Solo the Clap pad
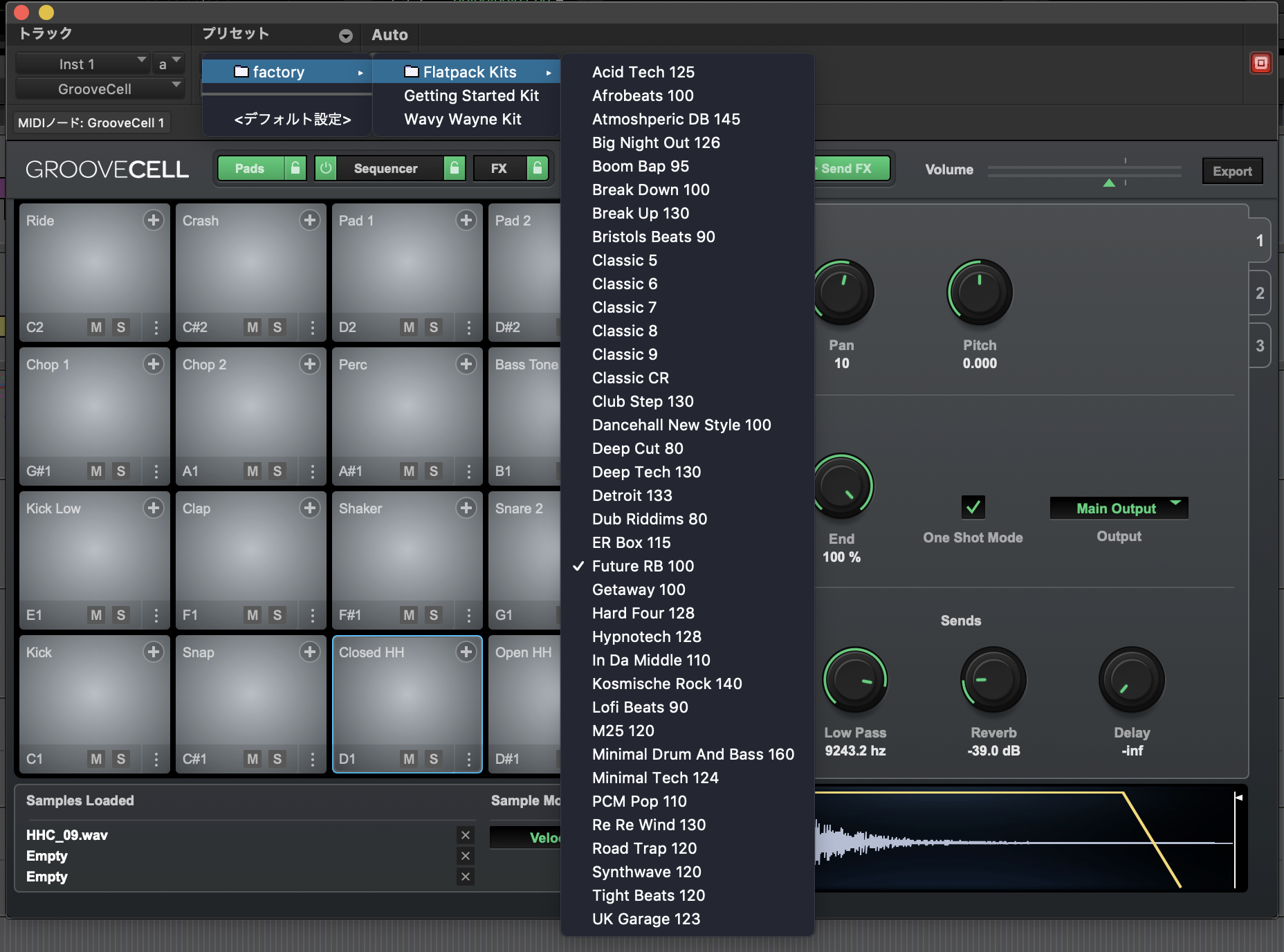 pos(277,615)
